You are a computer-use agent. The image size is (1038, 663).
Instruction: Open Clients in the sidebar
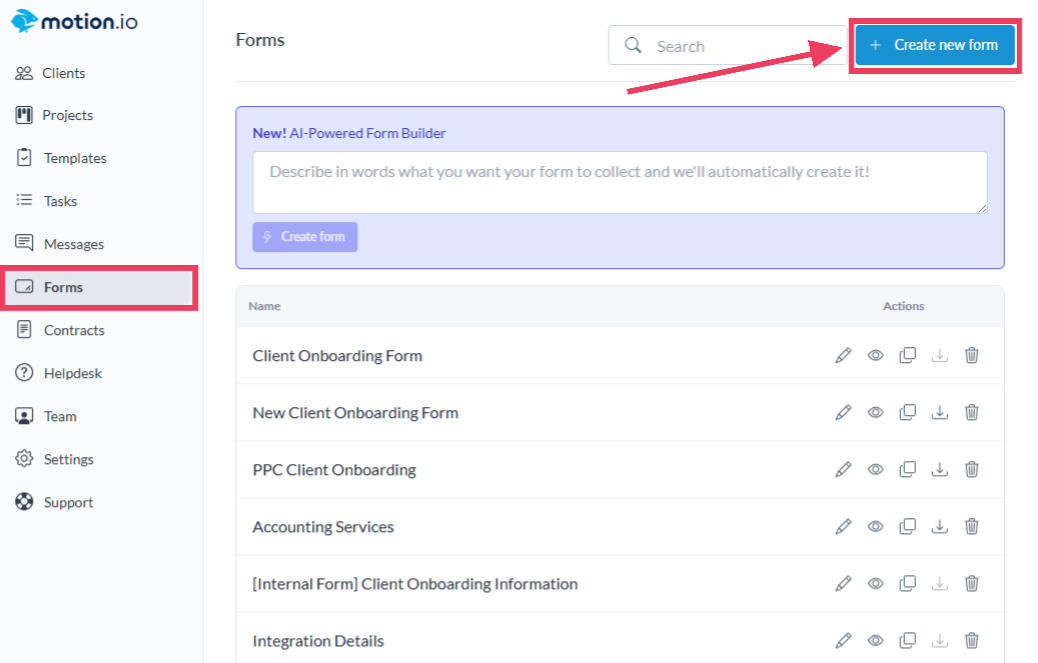pyautogui.click(x=63, y=73)
